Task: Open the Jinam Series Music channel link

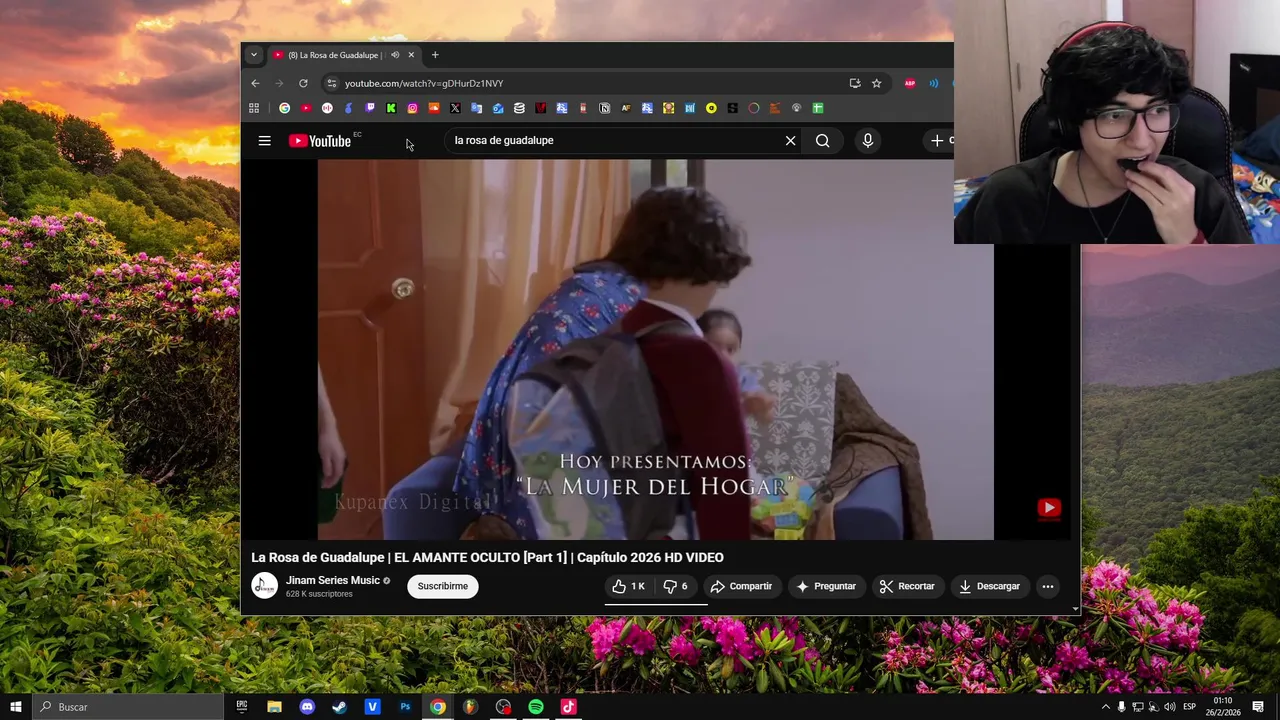Action: pos(333,580)
